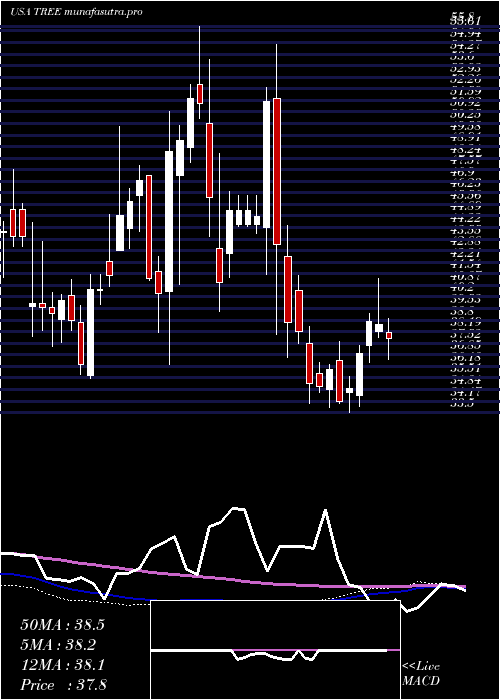500x700 pixels.
Task: Click the MACD histogram inset box
Action: coord(275,650)
